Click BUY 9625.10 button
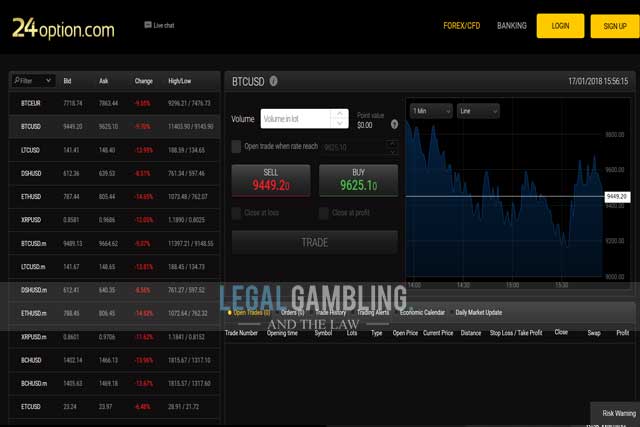This screenshot has width=640, height=427. pos(358,180)
